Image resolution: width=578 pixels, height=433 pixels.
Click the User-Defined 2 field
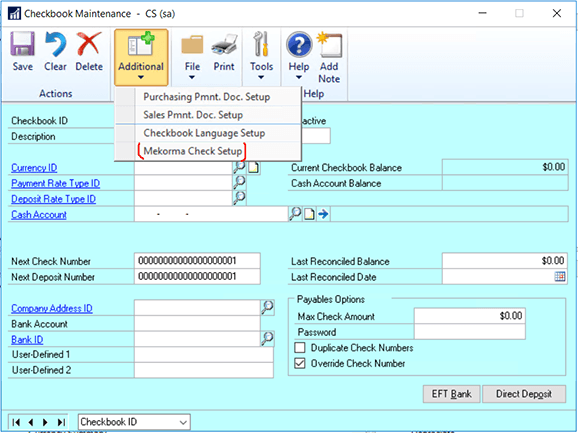204,370
